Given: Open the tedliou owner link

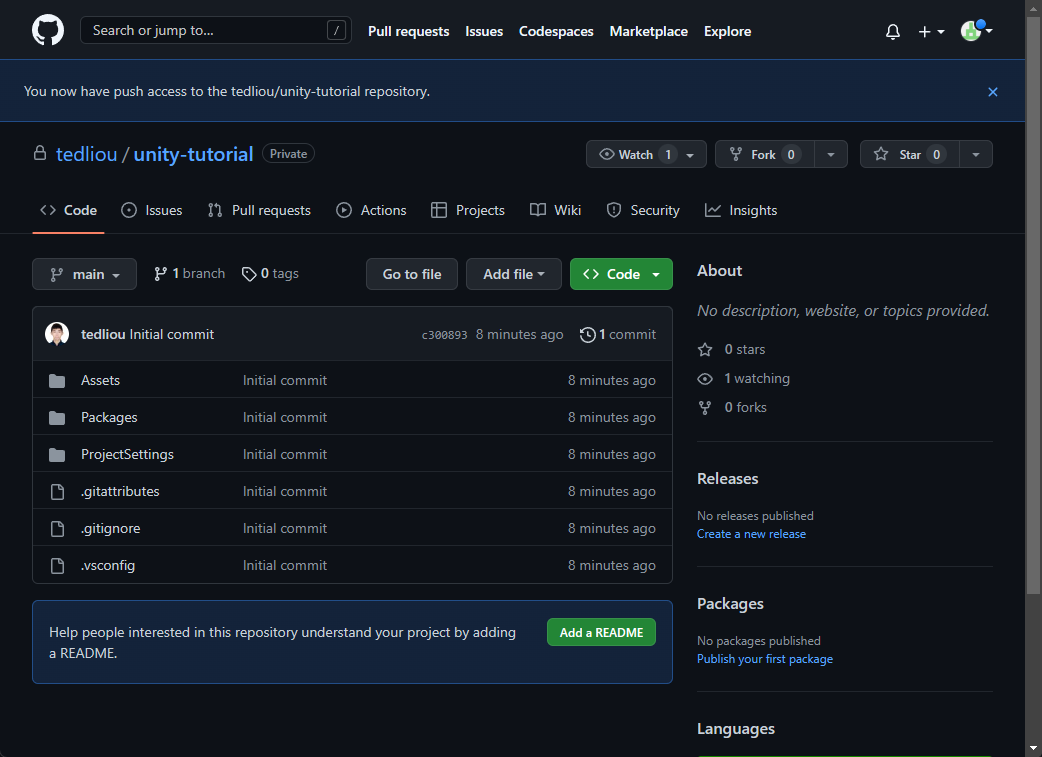Looking at the screenshot, I should (86, 154).
